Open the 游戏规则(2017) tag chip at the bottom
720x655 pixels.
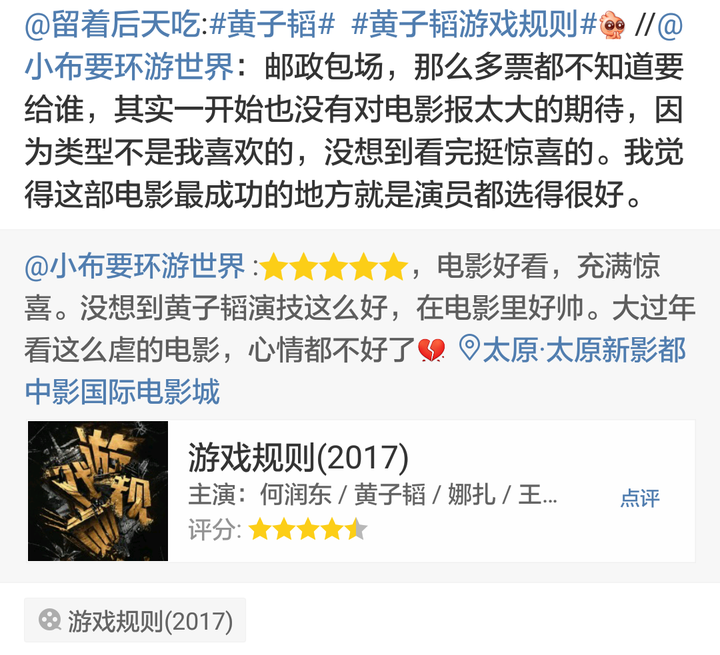click(x=135, y=620)
